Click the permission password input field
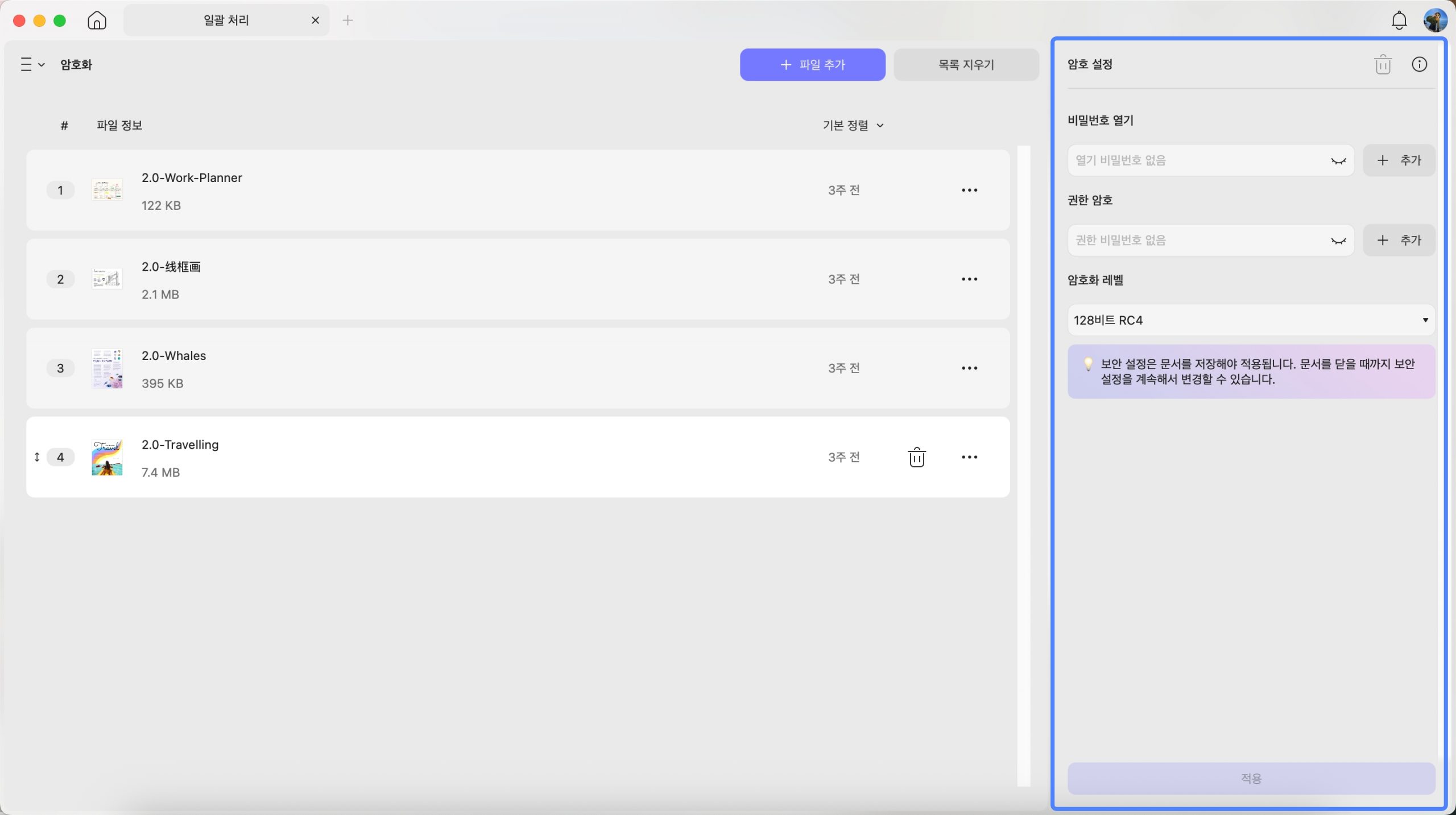The image size is (1456, 815). tap(1210, 240)
